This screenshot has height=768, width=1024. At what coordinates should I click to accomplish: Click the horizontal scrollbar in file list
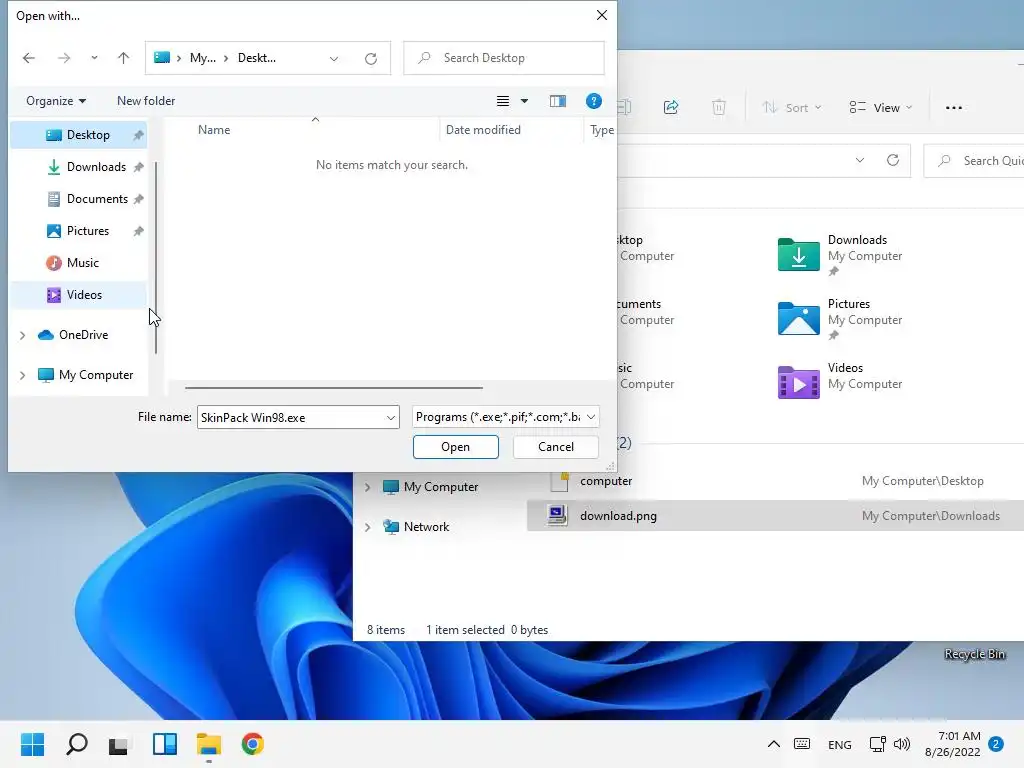334,388
